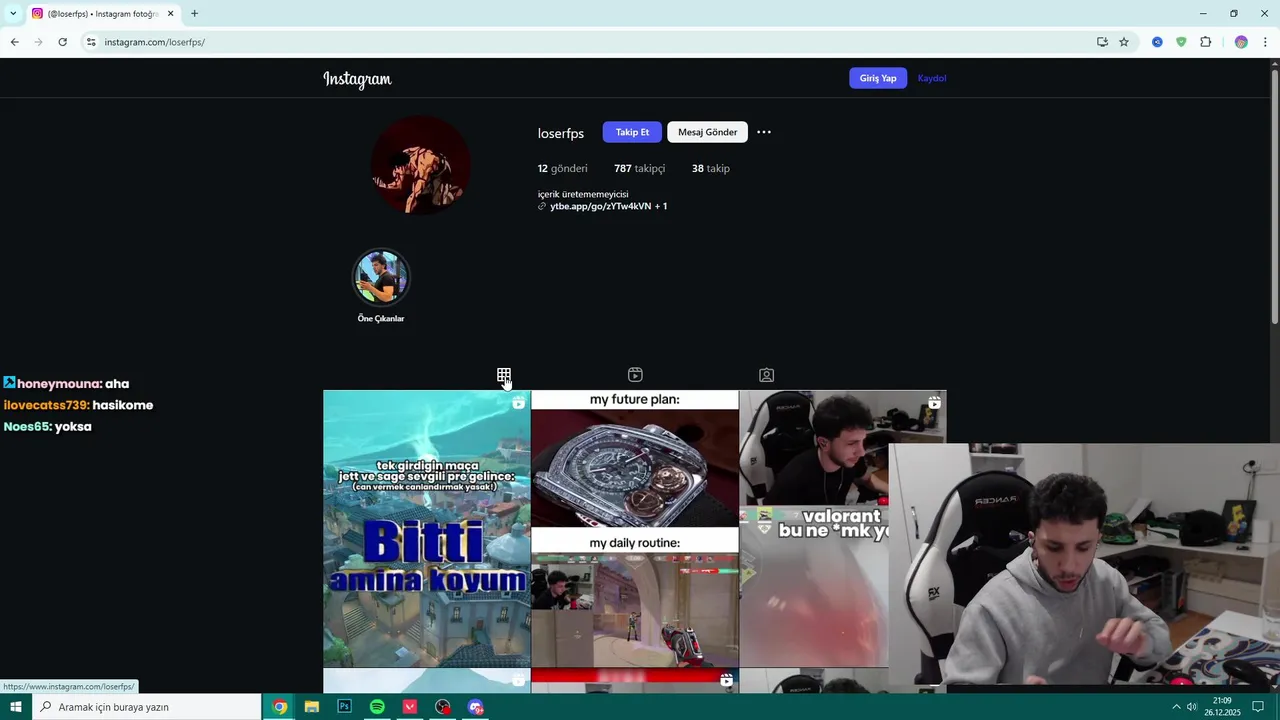Viewport: 1280px width, 720px height.
Task: Open the 'valorant bu ne' reel thumbnail
Action: pos(813,528)
